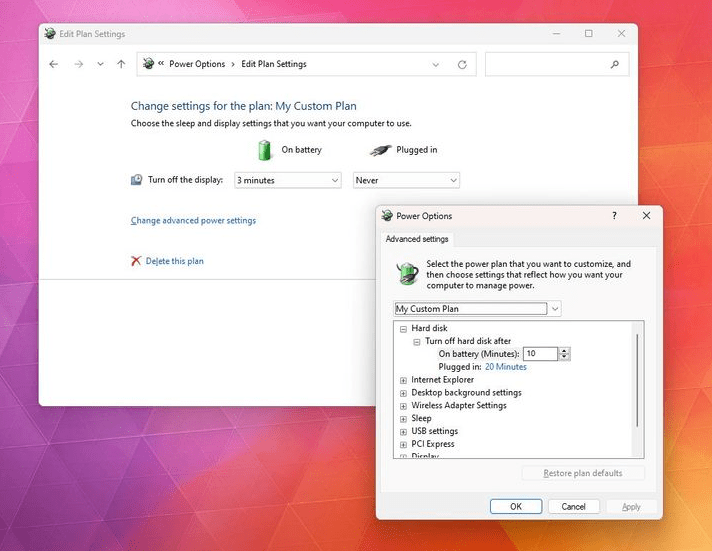
Task: Expand Wireless Adapter Settings node
Action: 403,406
